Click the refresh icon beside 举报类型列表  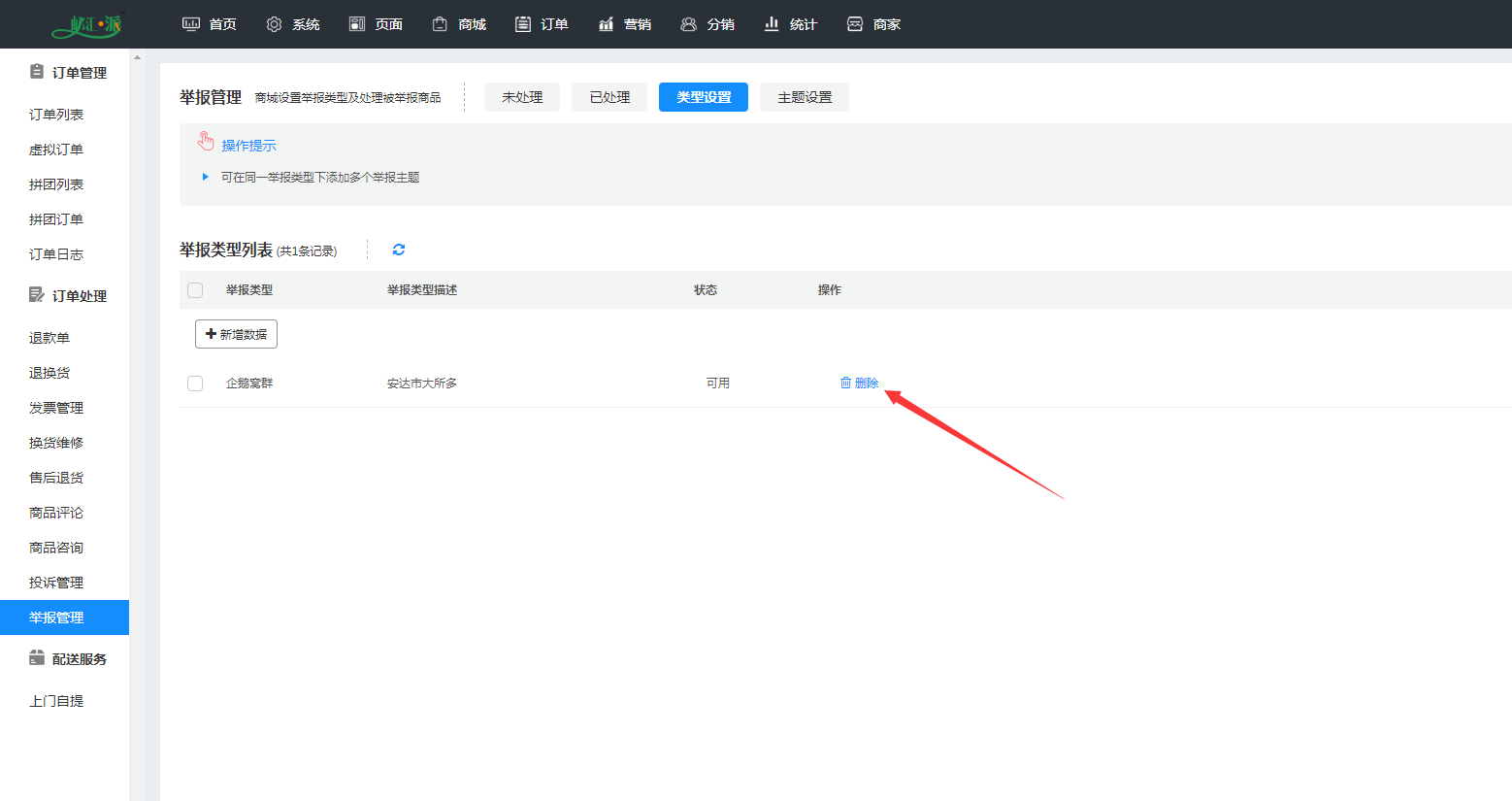399,250
